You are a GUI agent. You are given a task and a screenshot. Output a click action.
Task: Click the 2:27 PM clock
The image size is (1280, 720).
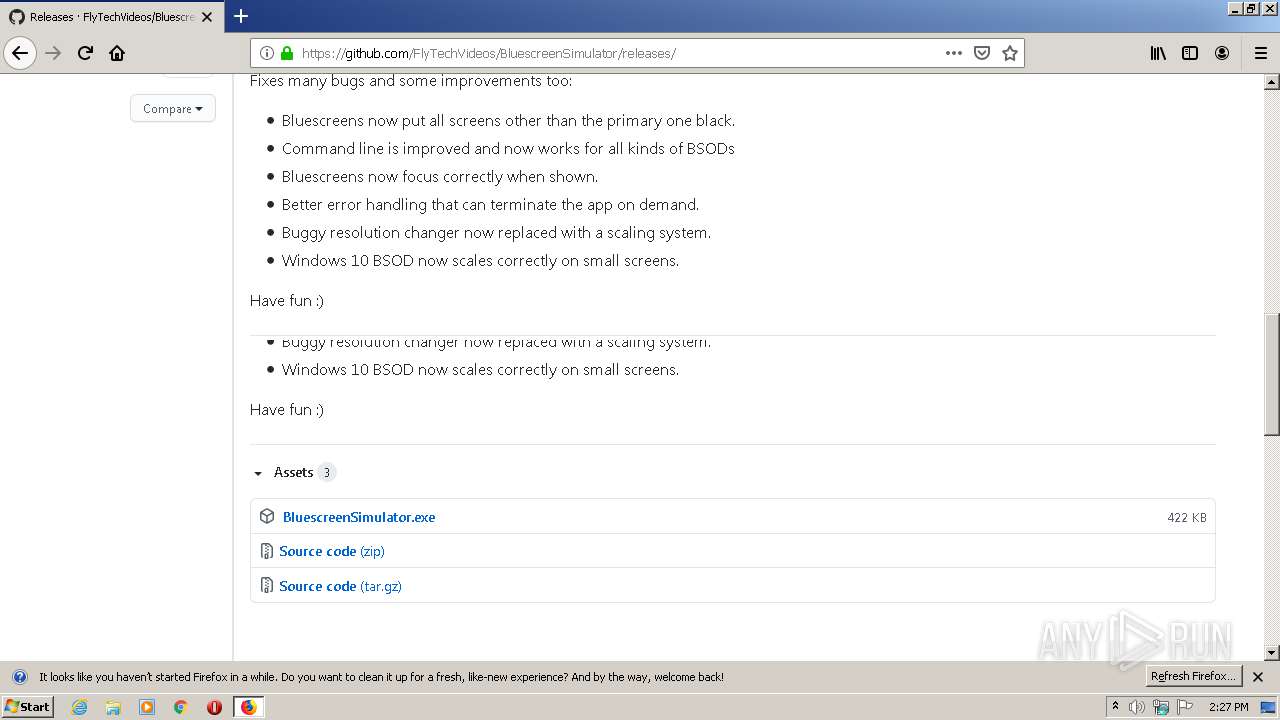(x=1228, y=707)
